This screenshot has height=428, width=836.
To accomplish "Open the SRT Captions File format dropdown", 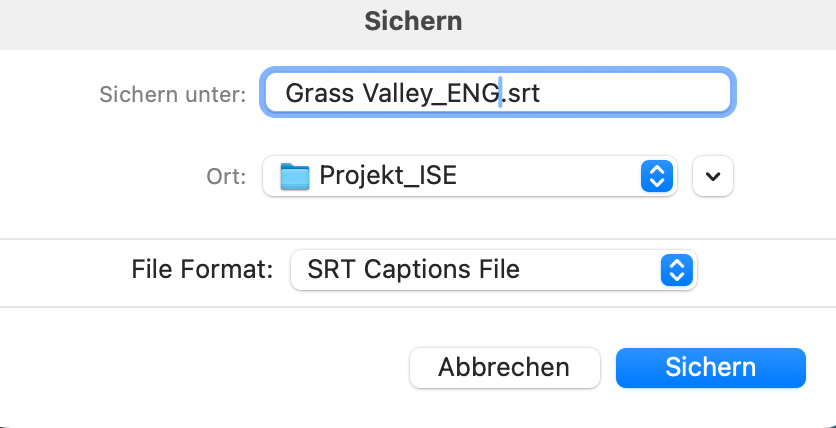I will point(494,270).
